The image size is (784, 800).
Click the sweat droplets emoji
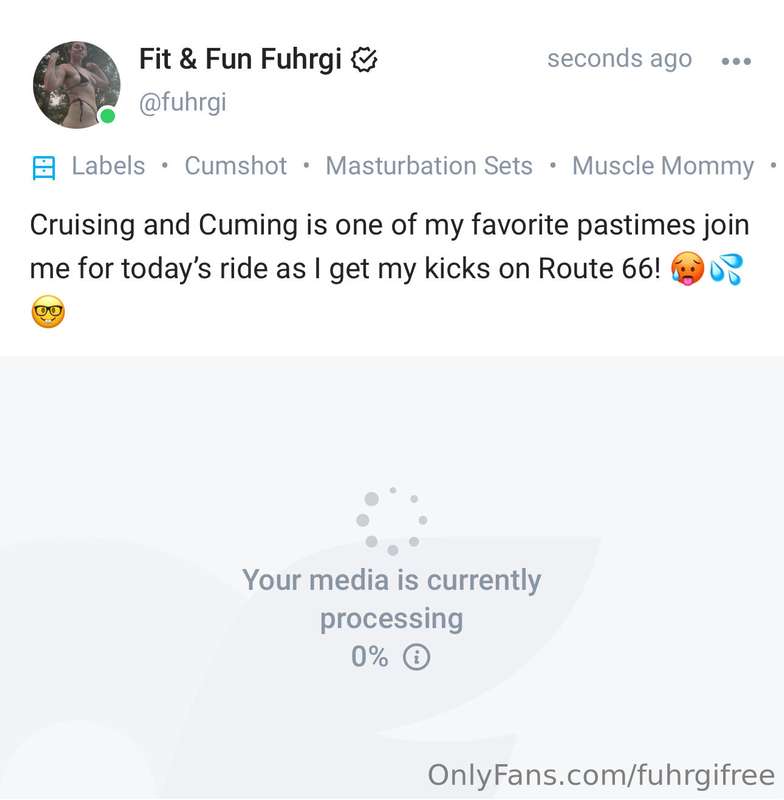click(727, 269)
